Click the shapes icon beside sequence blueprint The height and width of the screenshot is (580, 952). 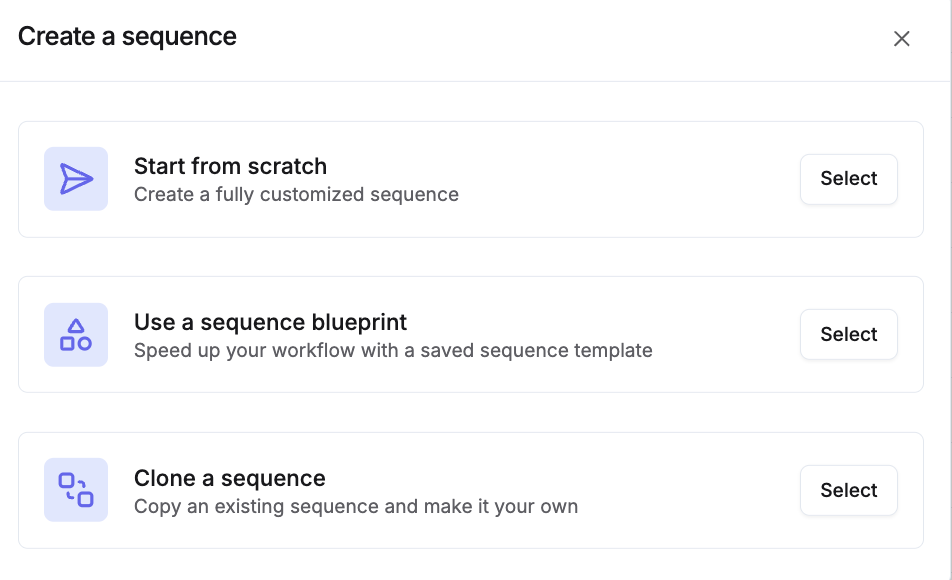(x=76, y=335)
